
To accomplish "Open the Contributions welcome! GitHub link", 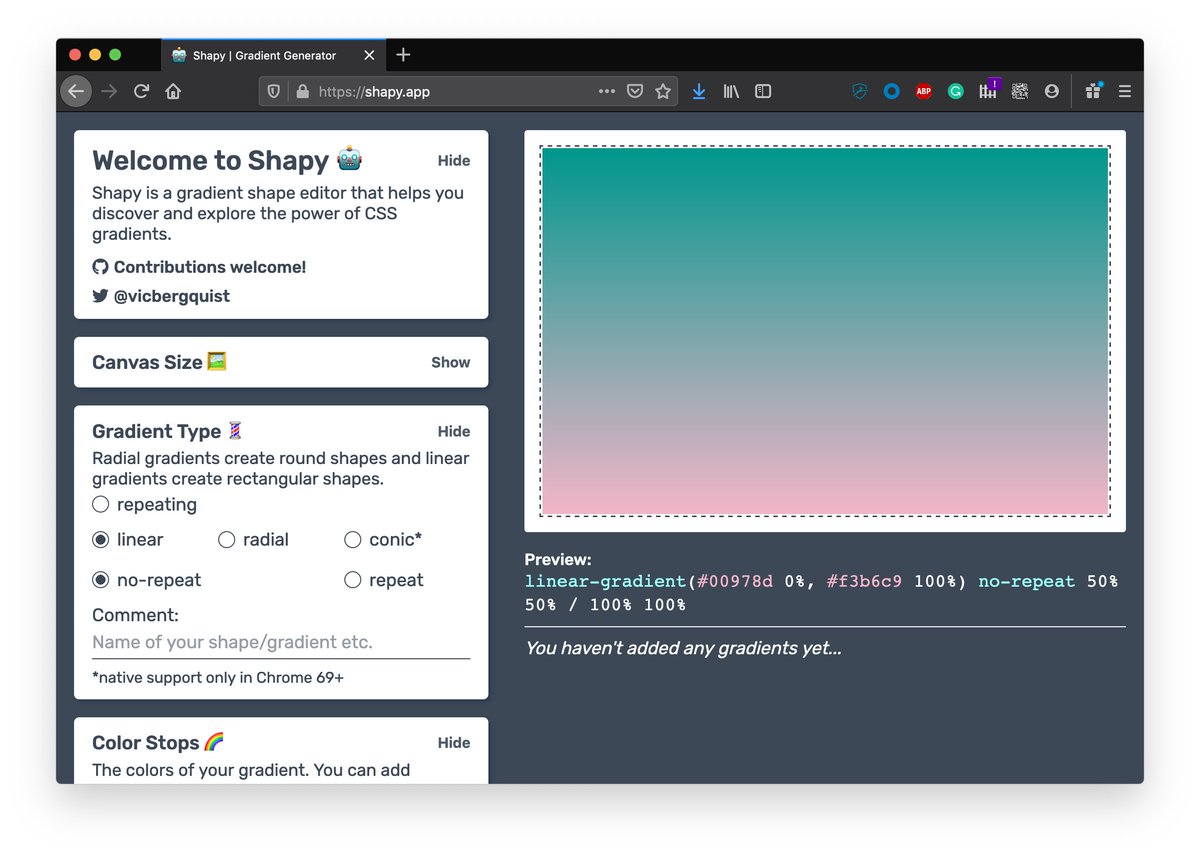I will pyautogui.click(x=199, y=267).
